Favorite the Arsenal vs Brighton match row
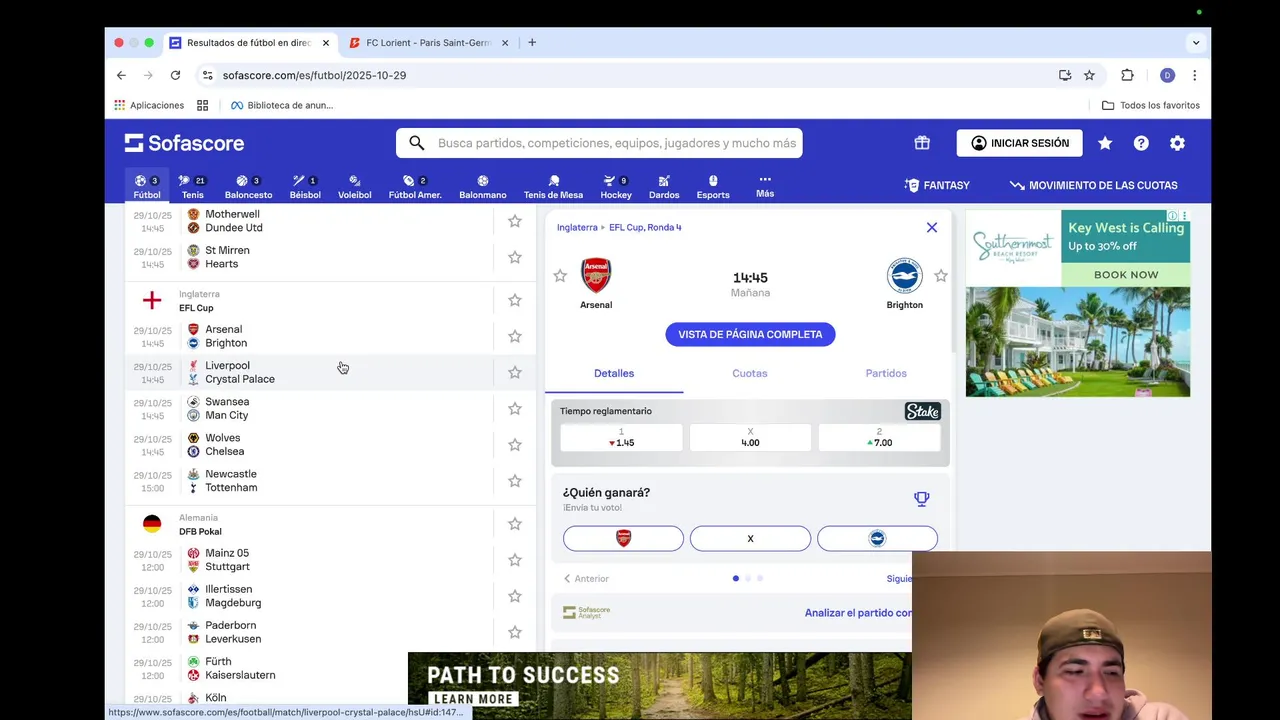This screenshot has height=720, width=1280. point(515,336)
